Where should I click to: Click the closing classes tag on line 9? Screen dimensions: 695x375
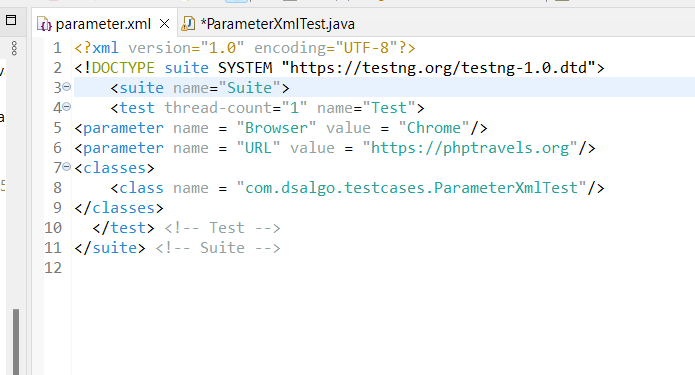[119, 208]
